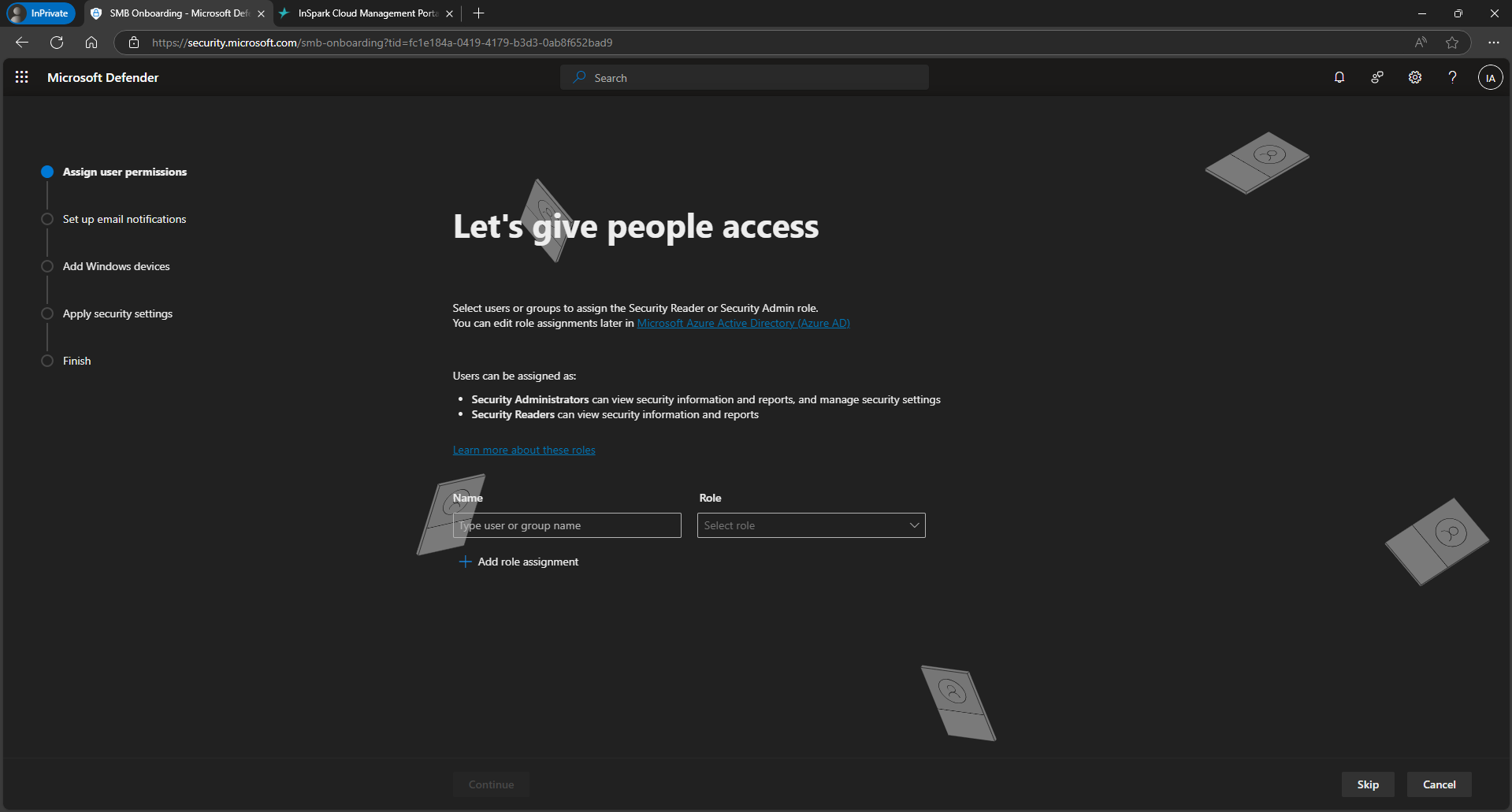The height and width of the screenshot is (812, 1512).
Task: Open the Microsoft Azure Active Directory link
Action: coord(743,323)
